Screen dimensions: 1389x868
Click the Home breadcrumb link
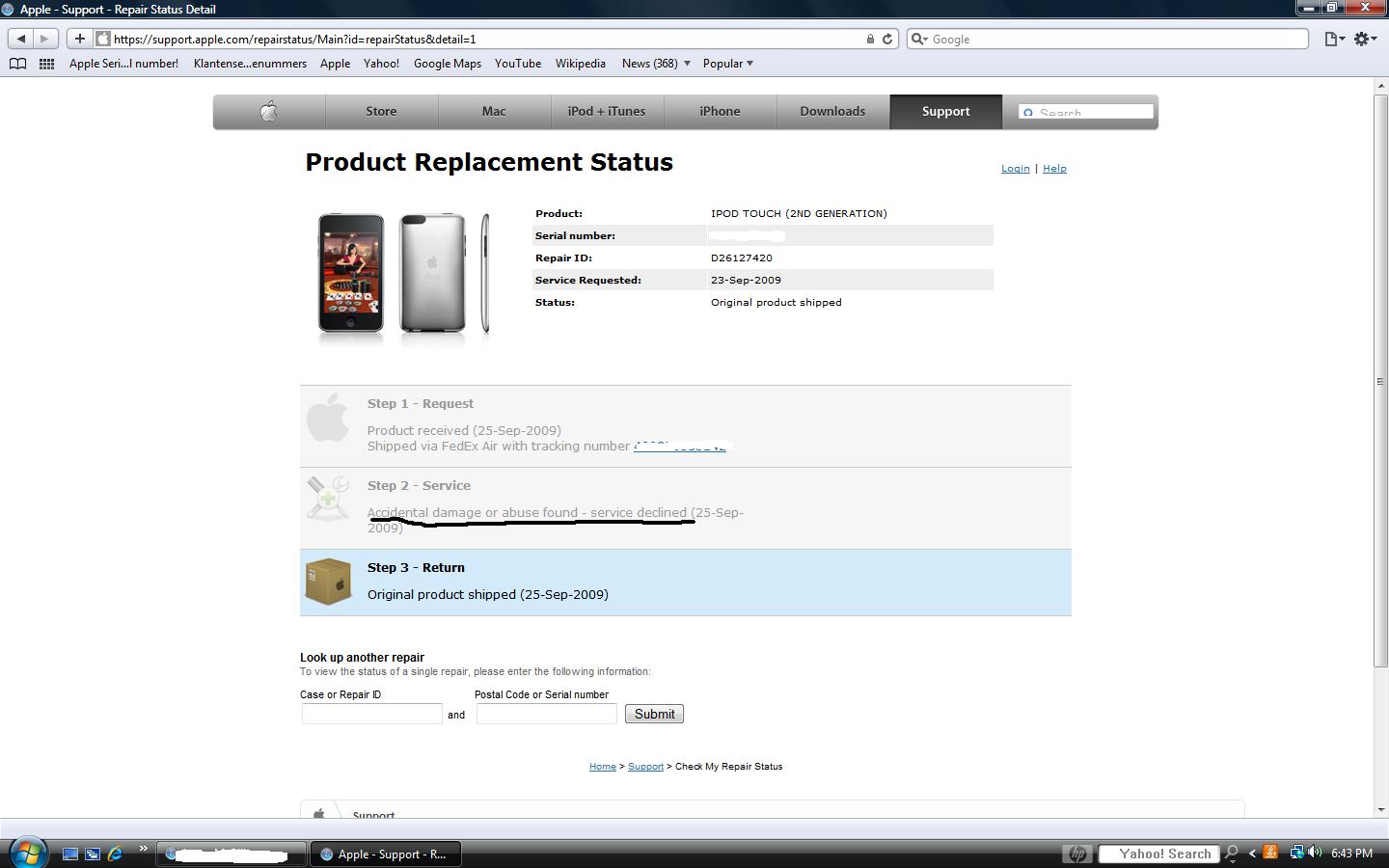[x=603, y=767]
